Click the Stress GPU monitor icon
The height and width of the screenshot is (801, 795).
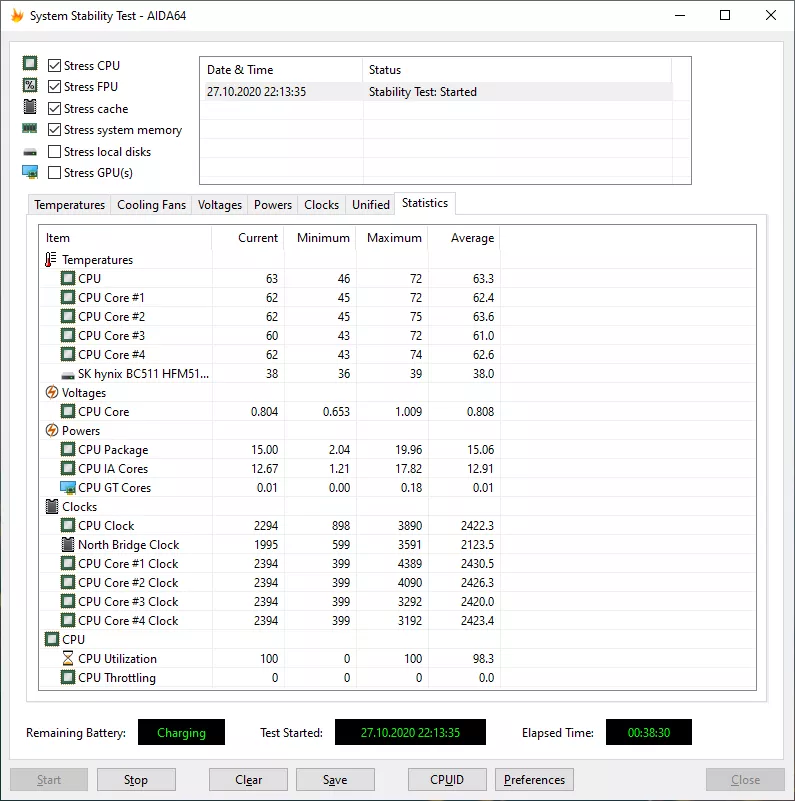(x=30, y=172)
